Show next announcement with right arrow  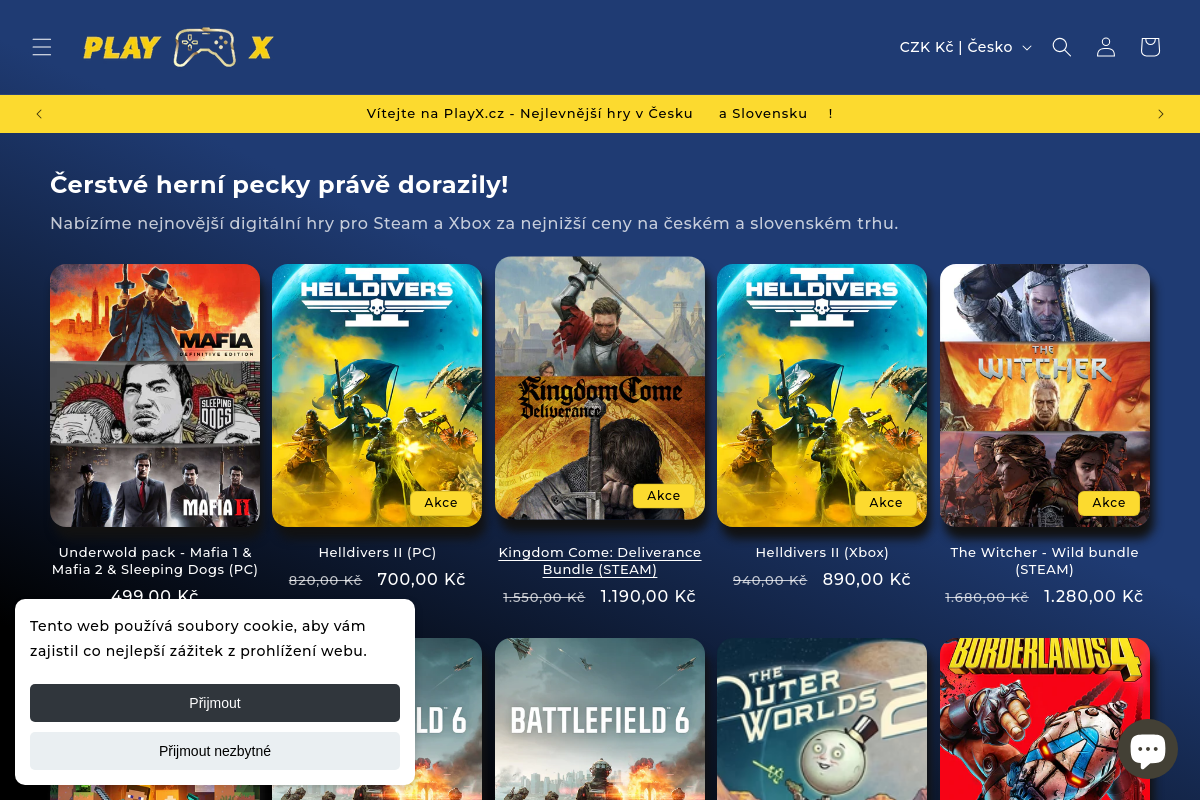tap(1161, 114)
